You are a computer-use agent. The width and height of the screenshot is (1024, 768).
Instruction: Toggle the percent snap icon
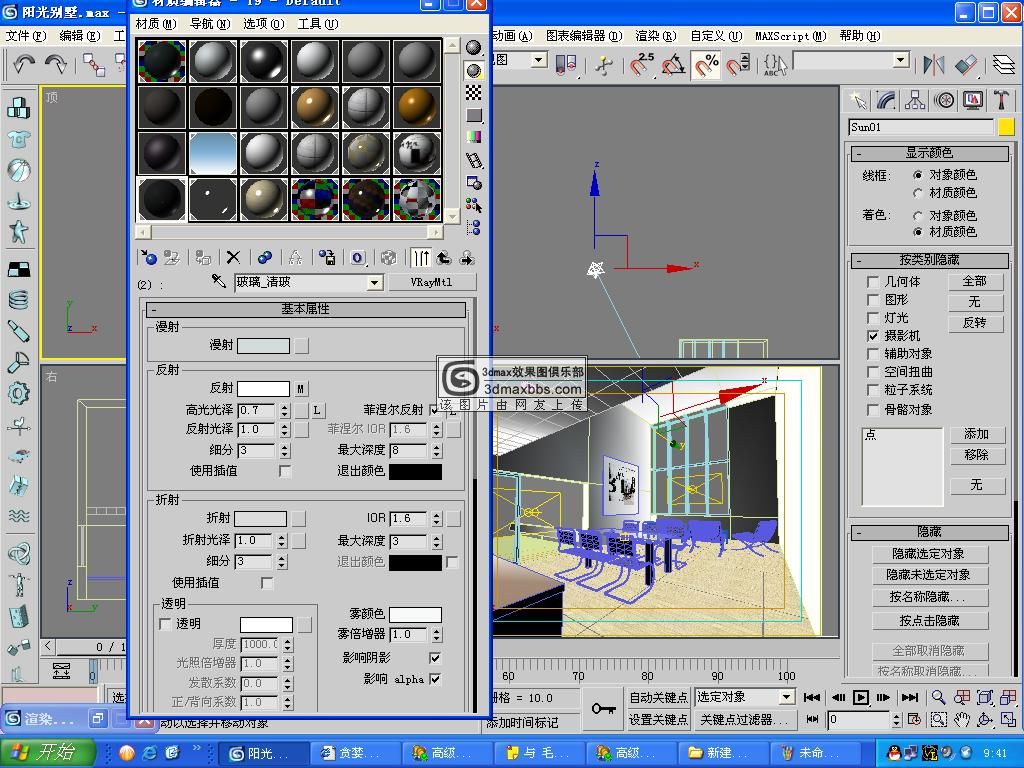tap(706, 64)
